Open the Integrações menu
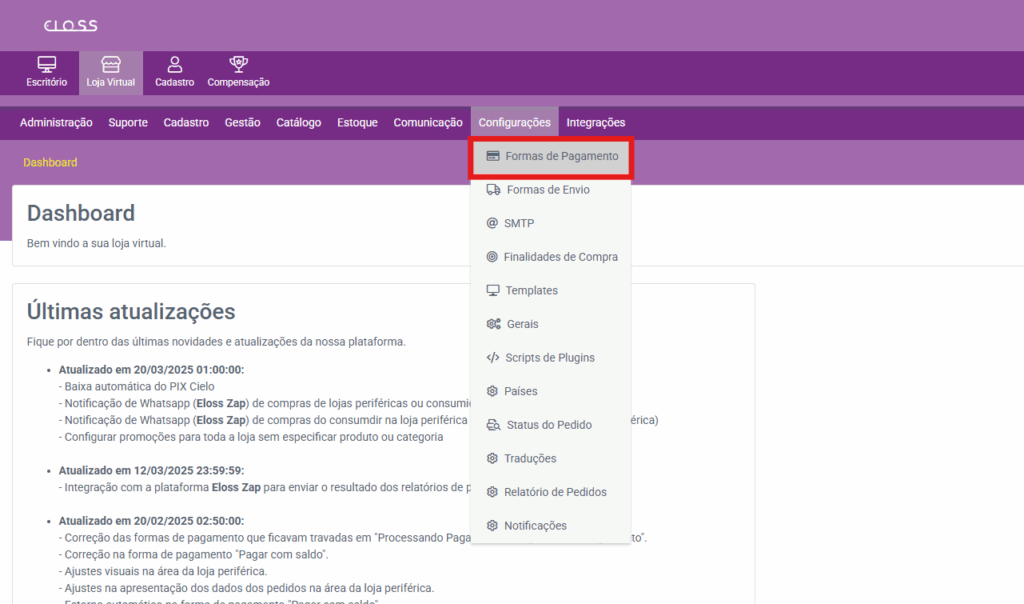The height and width of the screenshot is (604, 1024). (x=595, y=123)
